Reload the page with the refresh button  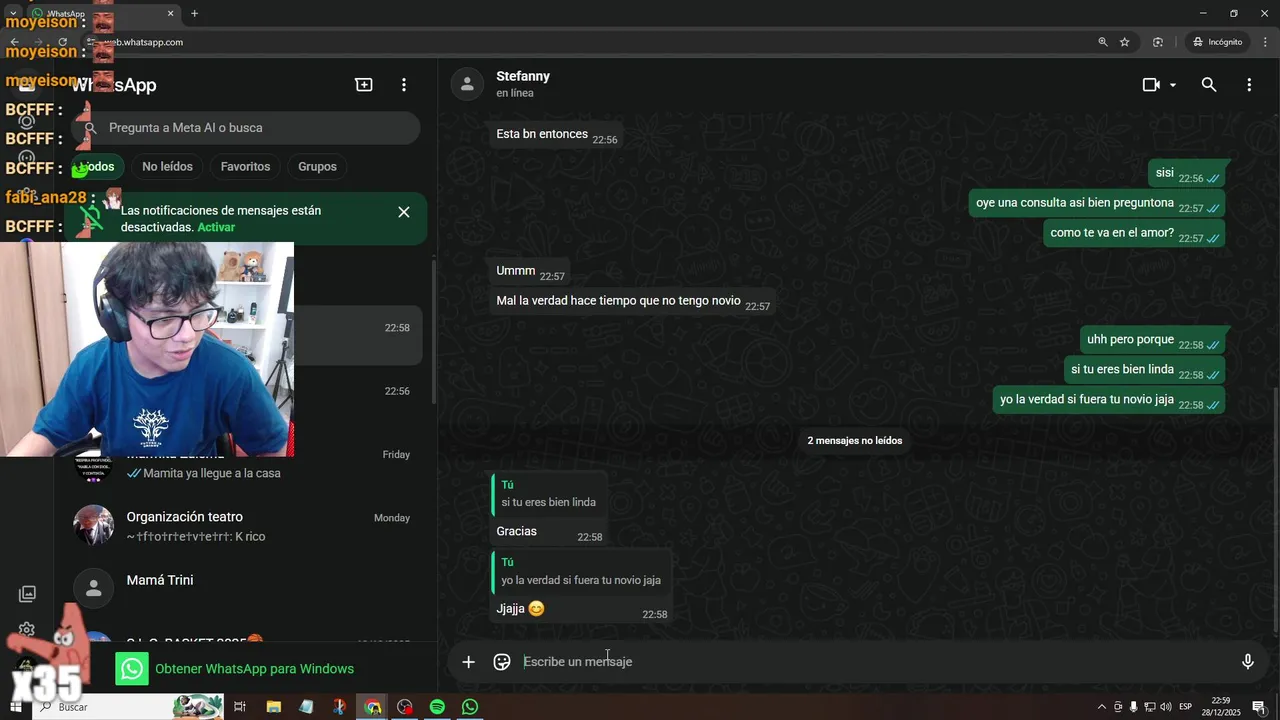62,42
